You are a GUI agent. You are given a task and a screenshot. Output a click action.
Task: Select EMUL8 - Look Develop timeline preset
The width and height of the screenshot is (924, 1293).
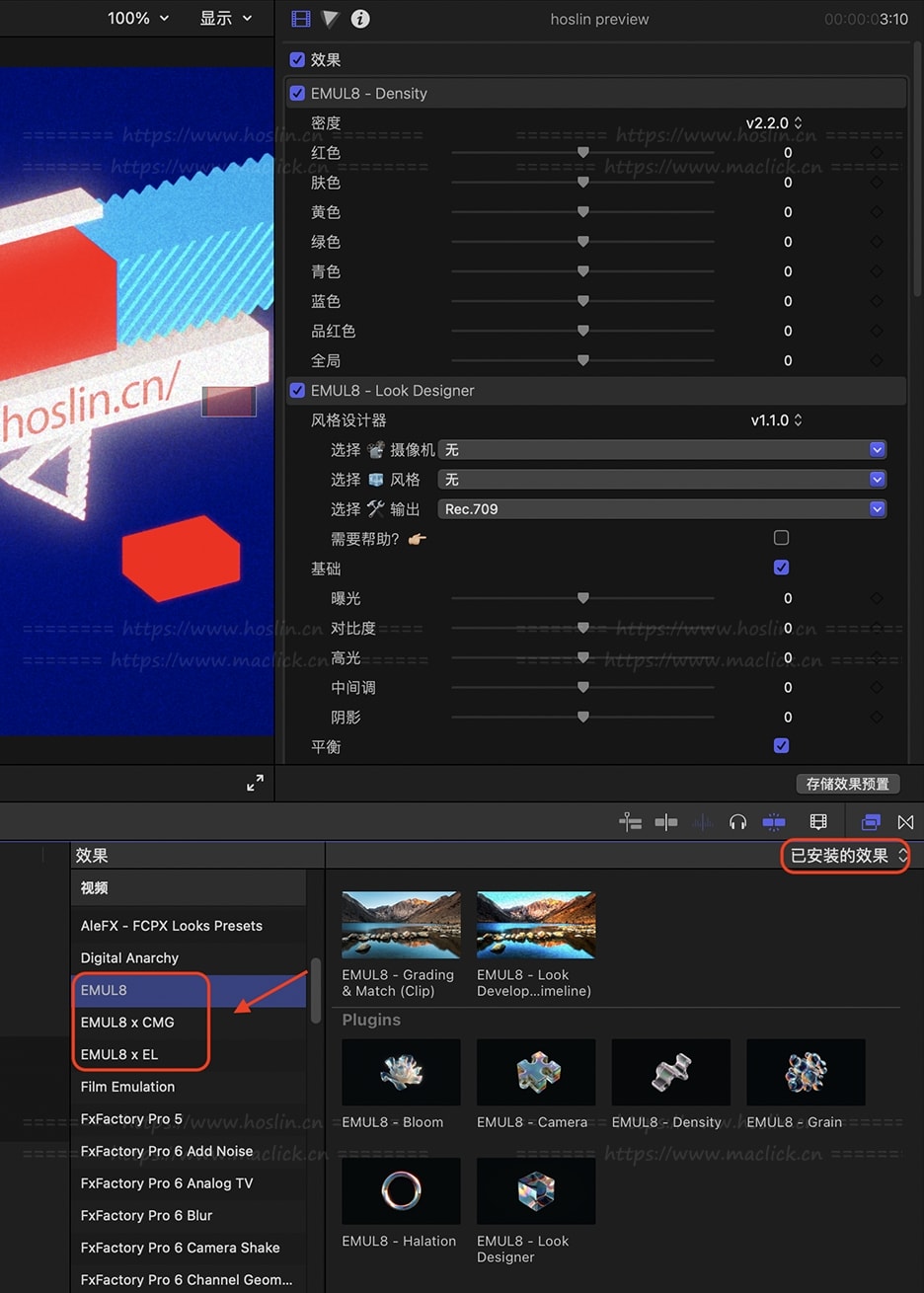[x=536, y=925]
